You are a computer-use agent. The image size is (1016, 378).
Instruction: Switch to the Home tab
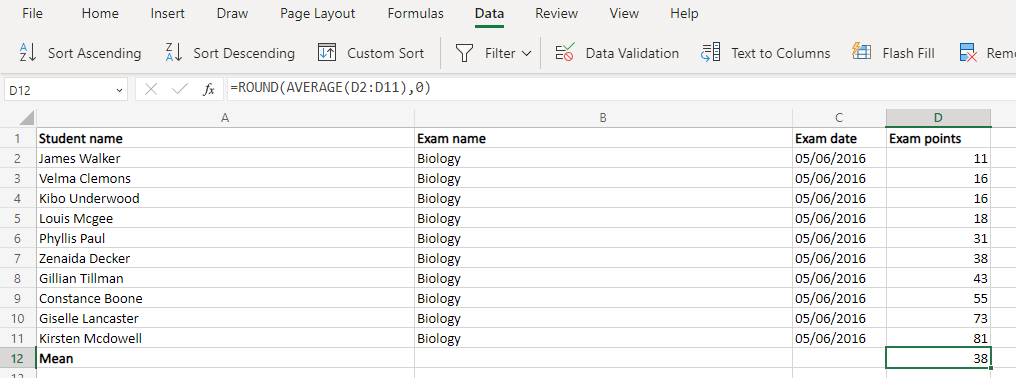pos(100,14)
